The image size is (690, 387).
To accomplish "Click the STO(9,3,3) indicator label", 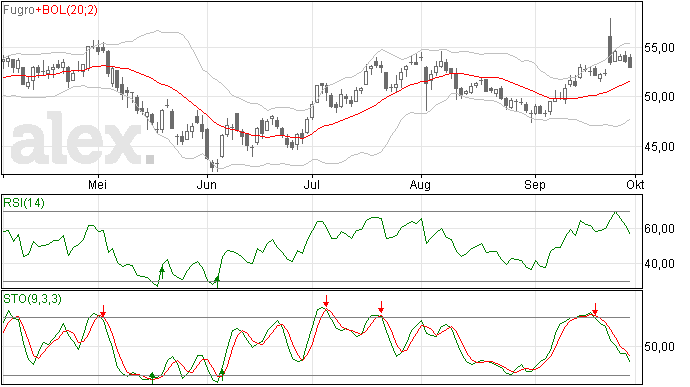I will 32,299.
